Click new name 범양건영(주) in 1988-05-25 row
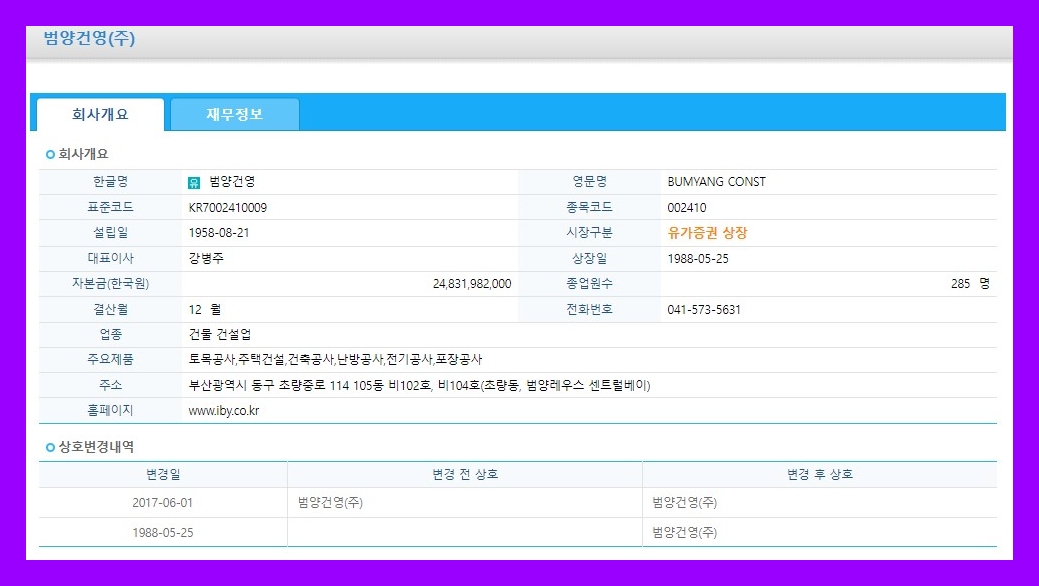Image resolution: width=1039 pixels, height=586 pixels. tap(684, 532)
